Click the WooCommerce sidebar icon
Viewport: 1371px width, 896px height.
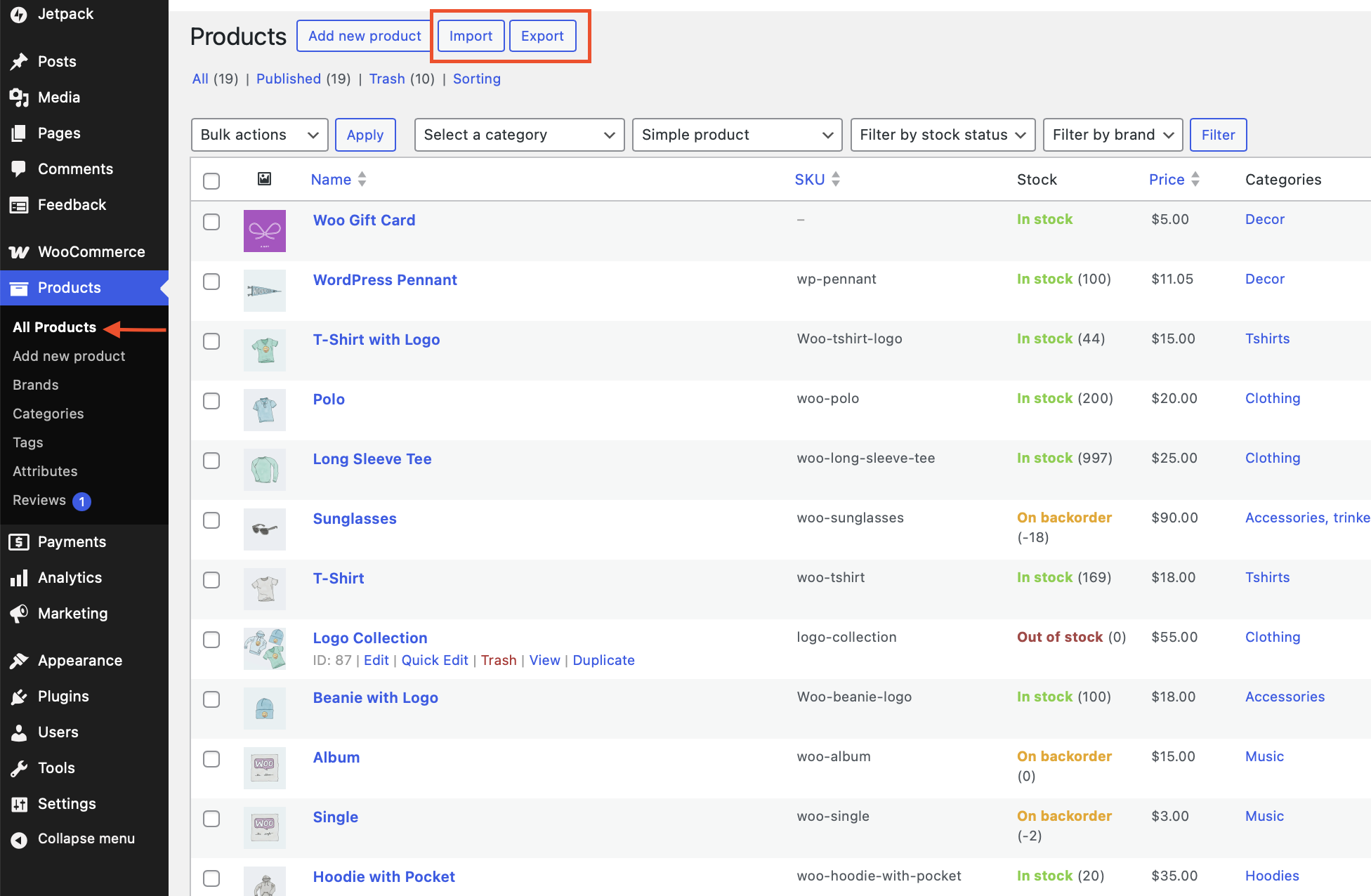pyautogui.click(x=19, y=251)
